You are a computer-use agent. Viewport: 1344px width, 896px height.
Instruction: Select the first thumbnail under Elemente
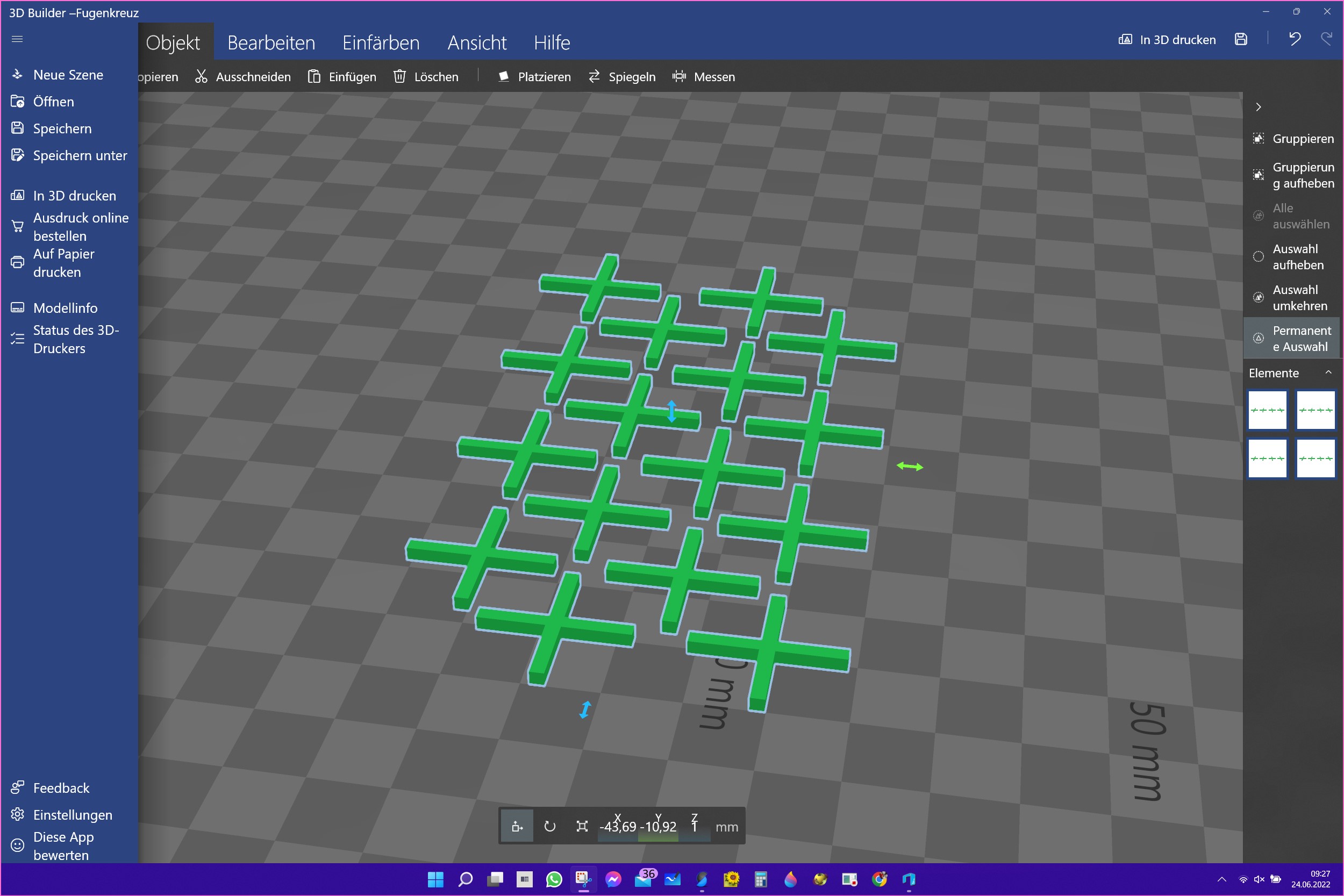1268,410
